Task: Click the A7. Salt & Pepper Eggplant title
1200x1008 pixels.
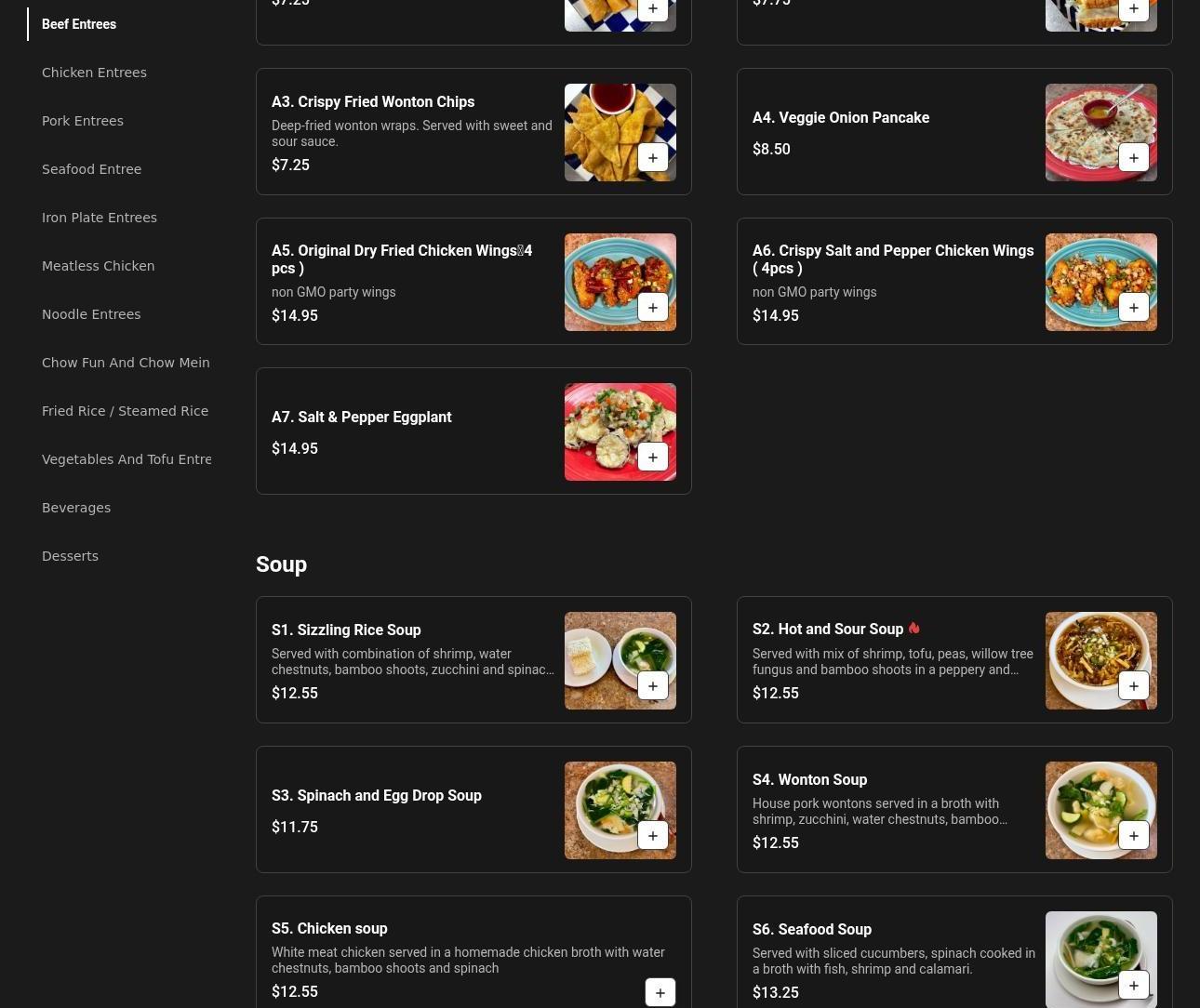Action: pos(362,418)
